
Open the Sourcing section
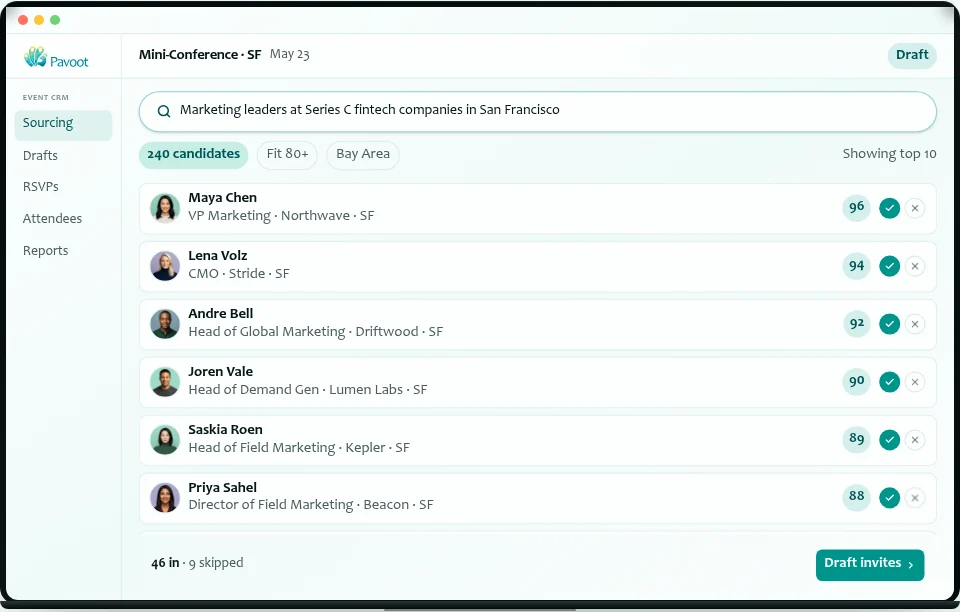click(63, 124)
